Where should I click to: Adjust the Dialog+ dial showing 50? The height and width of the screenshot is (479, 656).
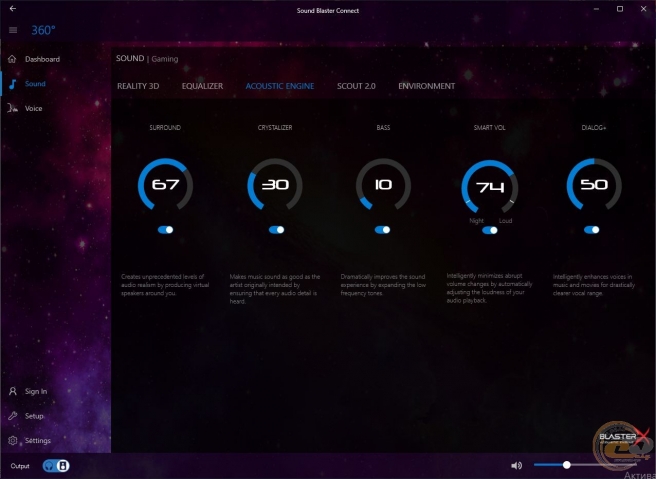click(x=594, y=184)
